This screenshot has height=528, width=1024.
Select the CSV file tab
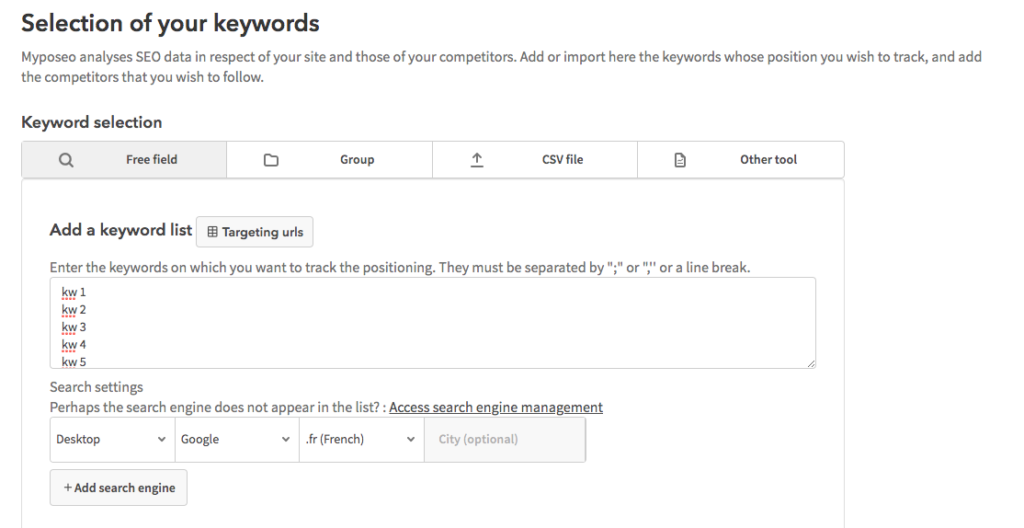pyautogui.click(x=535, y=159)
